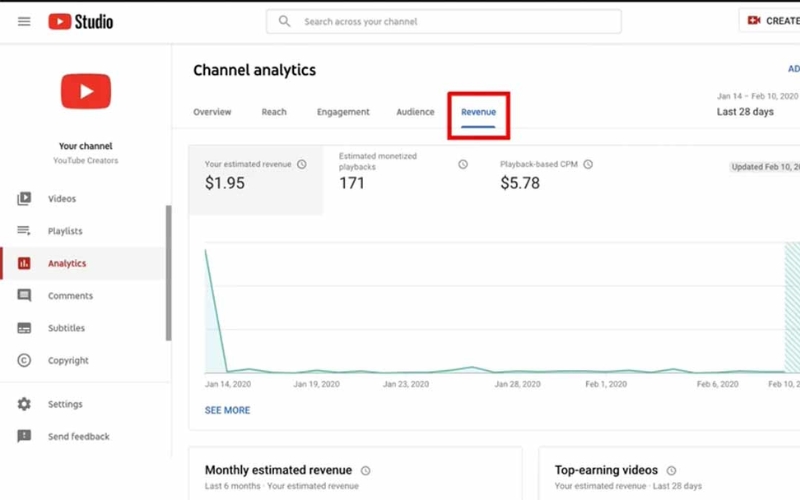The width and height of the screenshot is (800, 500).
Task: Open Videos from sidebar icon
Action: (x=24, y=199)
